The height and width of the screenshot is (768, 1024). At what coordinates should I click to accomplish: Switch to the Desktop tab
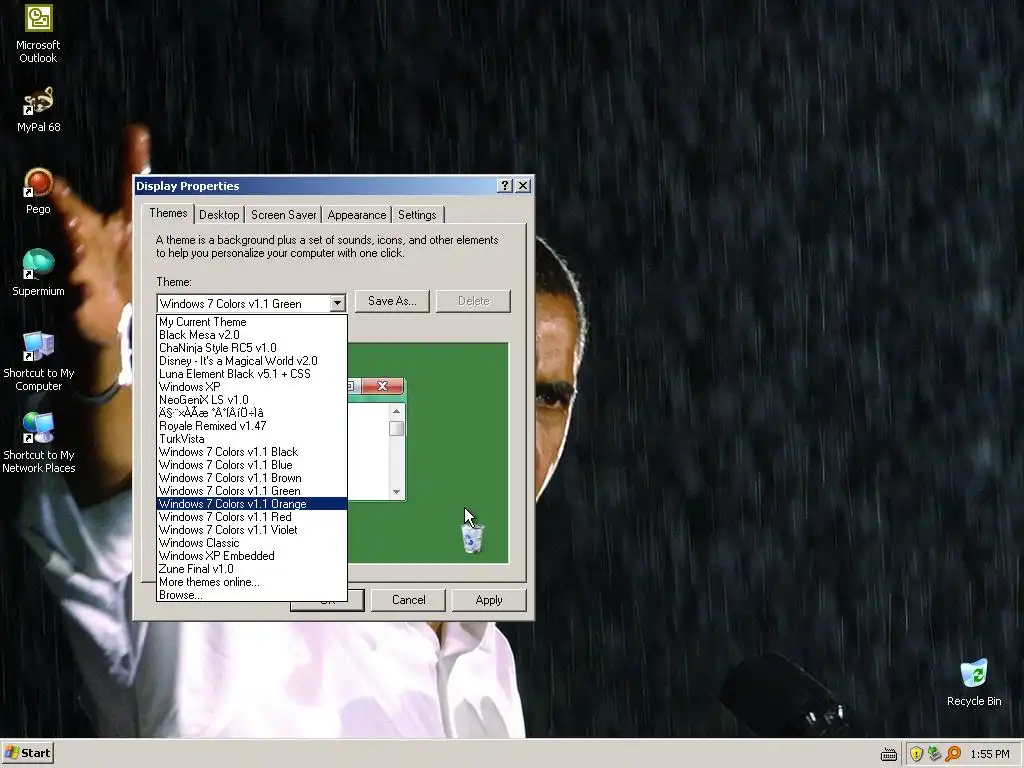[219, 215]
